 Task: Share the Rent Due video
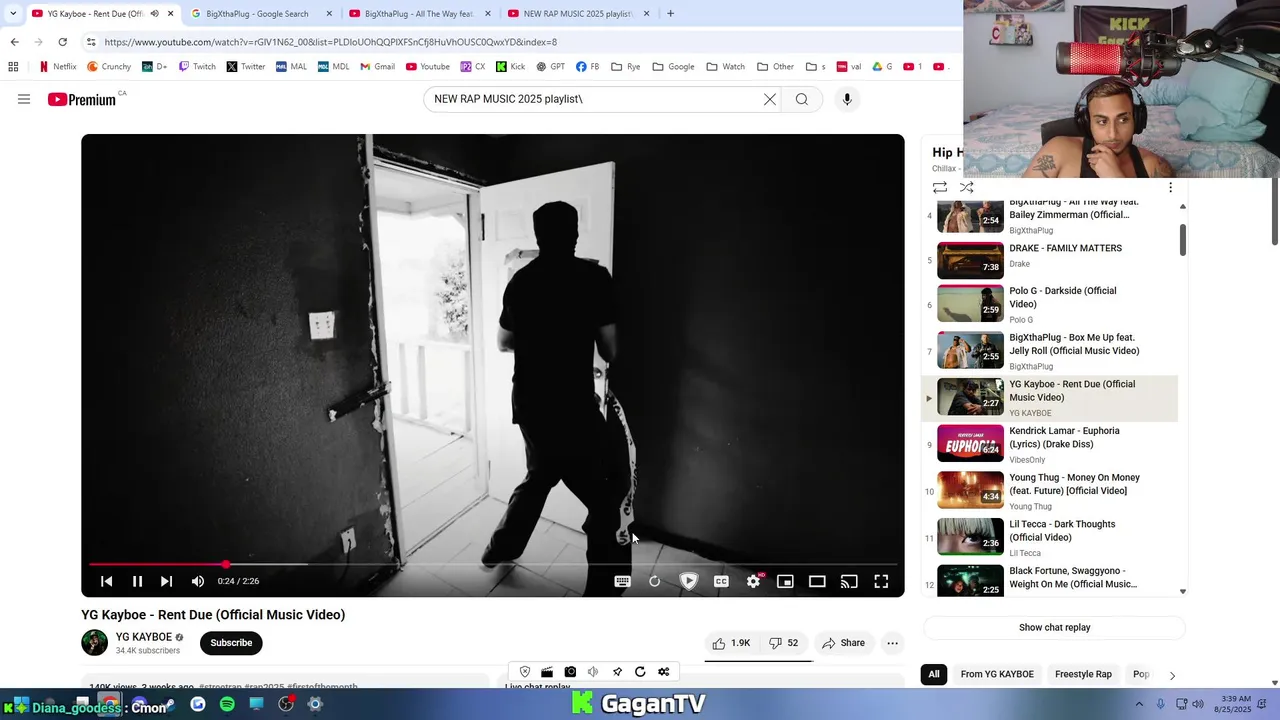point(843,643)
